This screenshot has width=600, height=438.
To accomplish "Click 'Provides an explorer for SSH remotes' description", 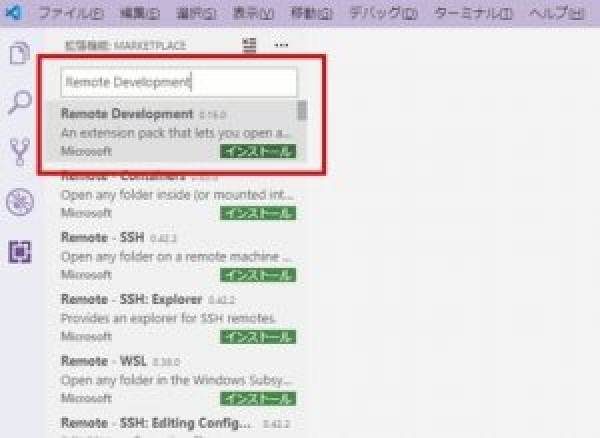I will click(x=168, y=318).
